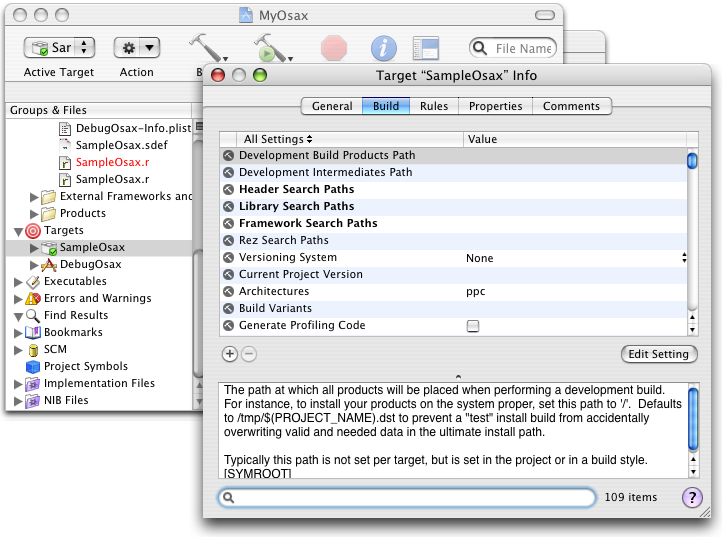This screenshot has width=722, height=537.
Task: Expand the SampleOsax target
Action: [x=34, y=248]
